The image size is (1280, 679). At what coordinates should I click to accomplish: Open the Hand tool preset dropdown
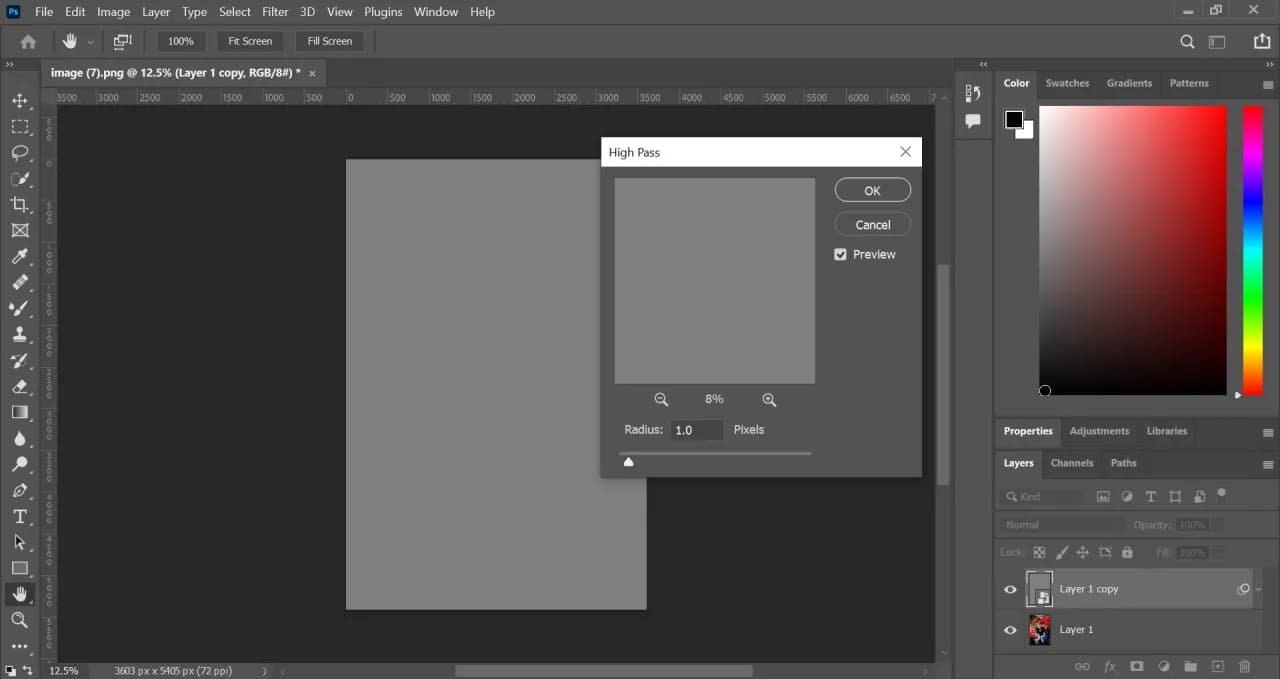point(91,42)
